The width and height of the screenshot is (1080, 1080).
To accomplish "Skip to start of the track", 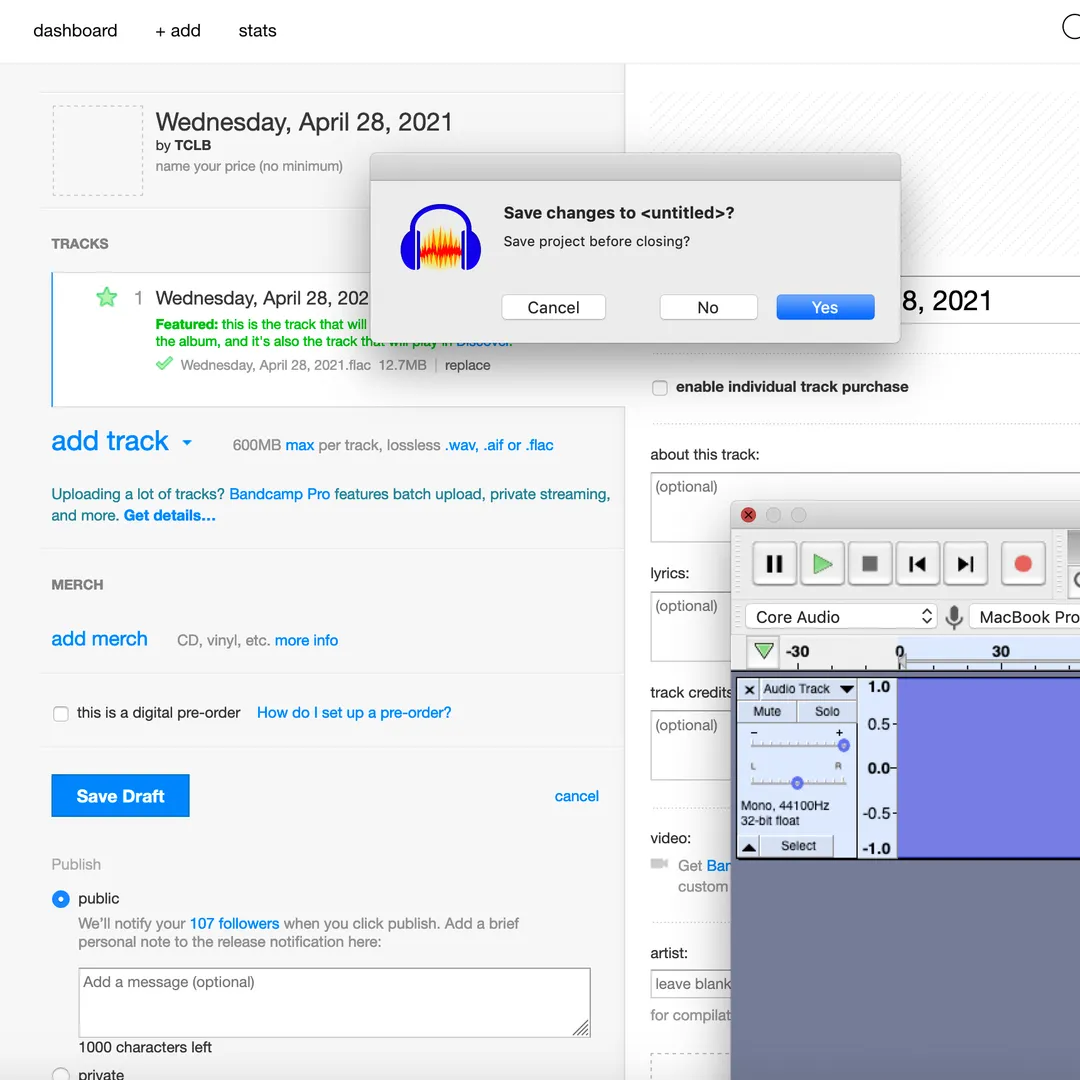I will coord(917,563).
